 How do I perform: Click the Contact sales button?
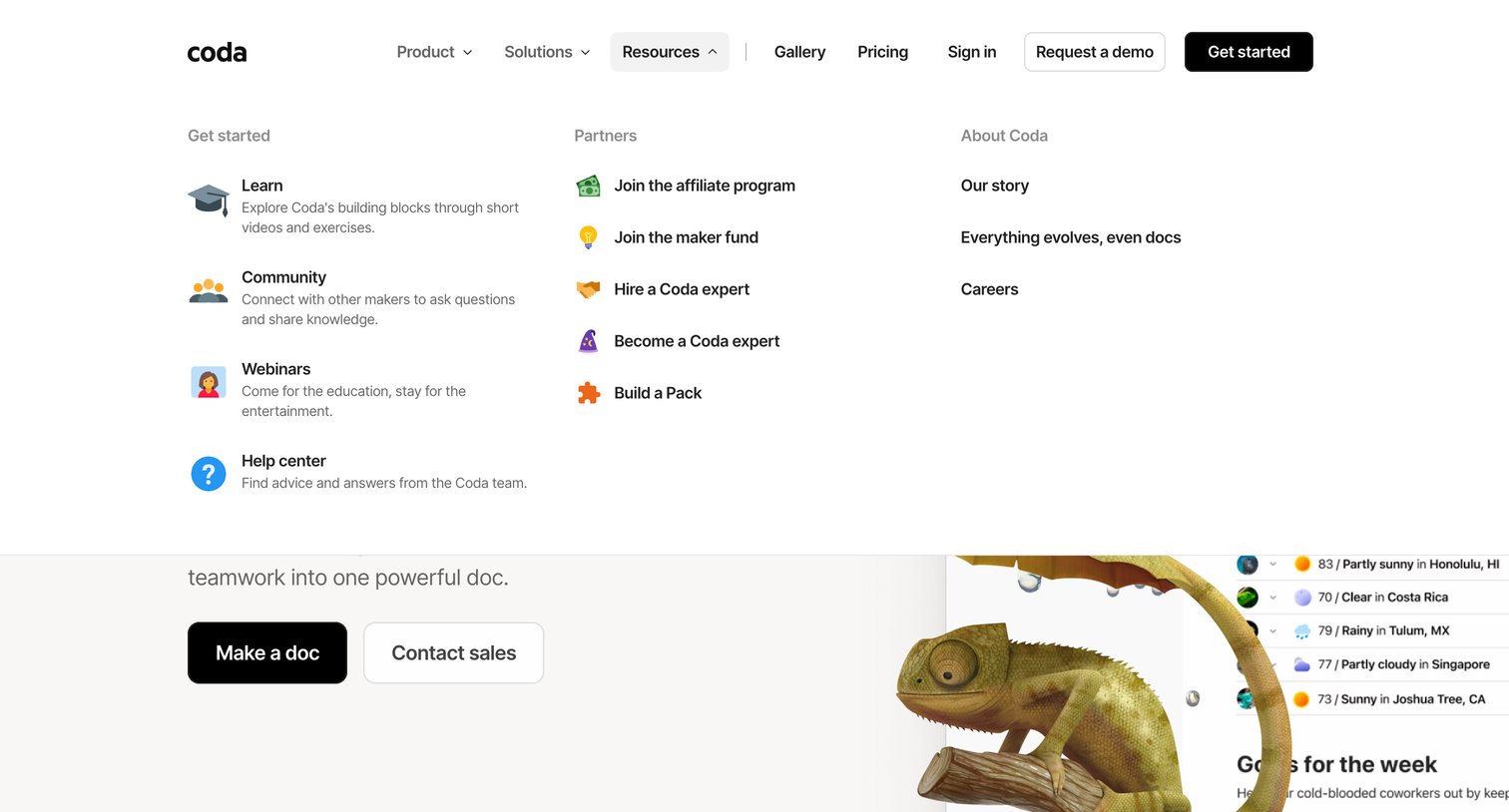[x=454, y=653]
